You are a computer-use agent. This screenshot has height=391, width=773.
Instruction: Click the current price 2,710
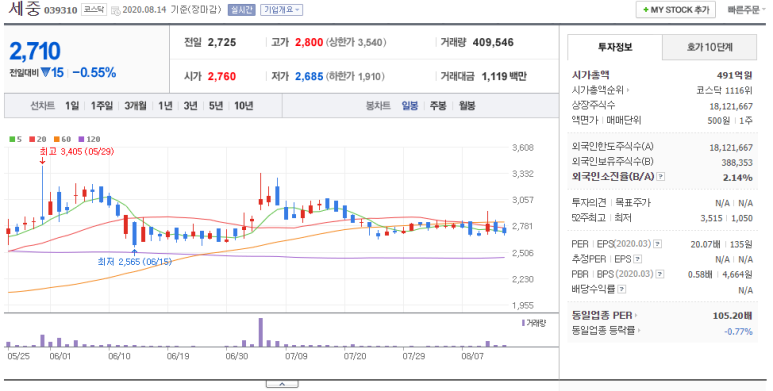click(35, 51)
